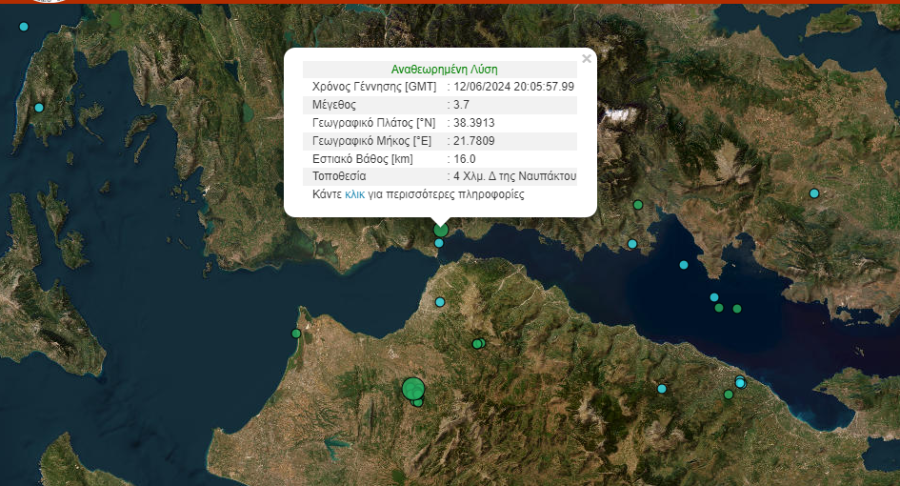Screen dimensions: 900x486
Task: Click the 'Γεωγραφικό Μήκος [°E]' label
Action: 372,141
